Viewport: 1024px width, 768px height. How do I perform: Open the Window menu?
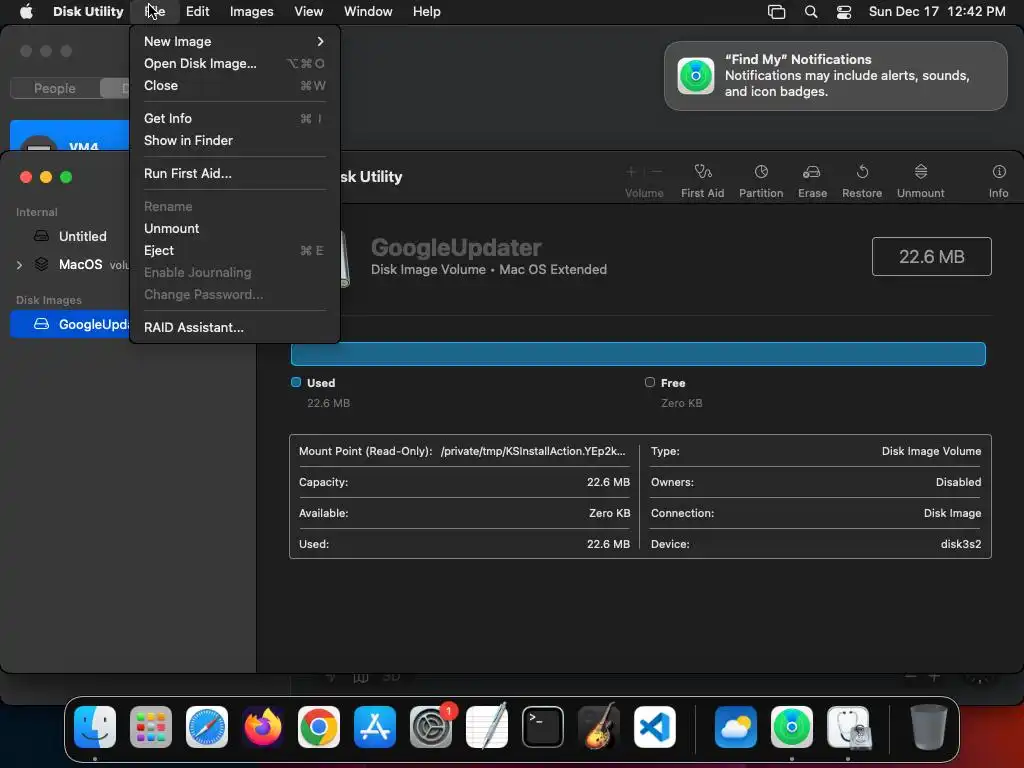click(368, 12)
